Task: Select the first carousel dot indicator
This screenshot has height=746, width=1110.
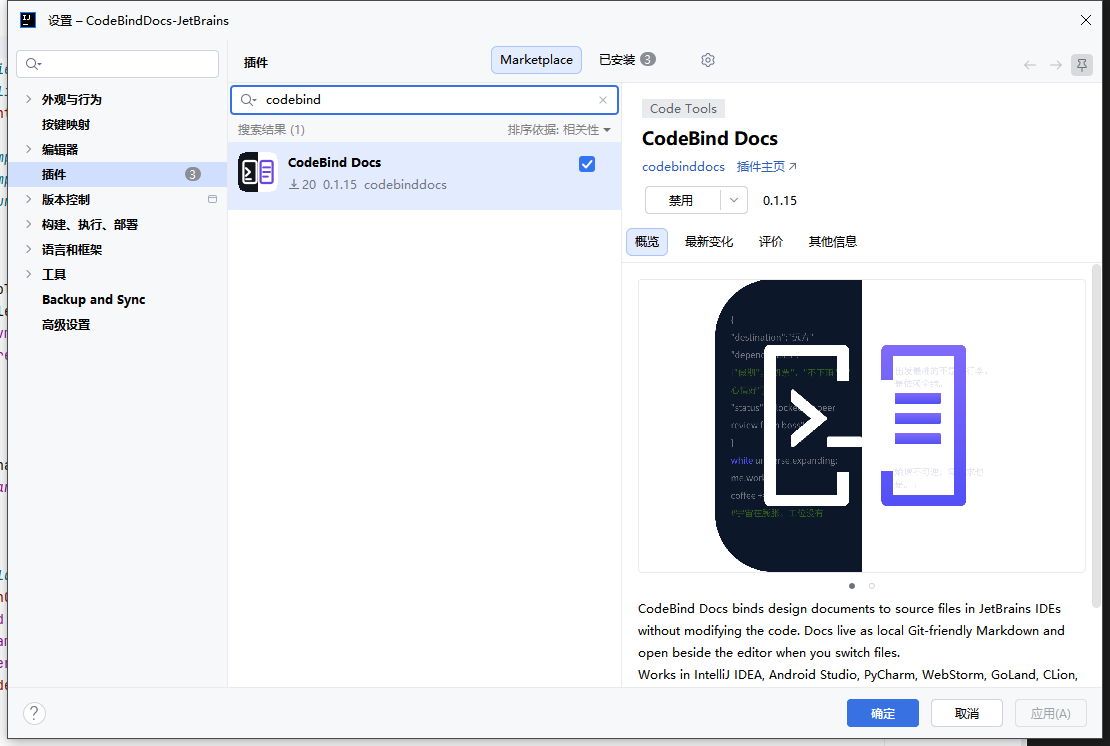Action: pyautogui.click(x=852, y=586)
